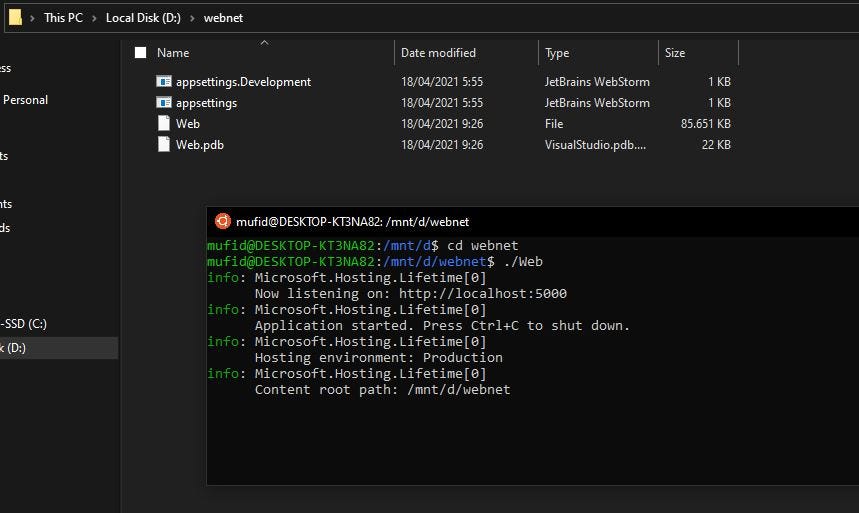Screen dimensions: 859x513
Task: Select the Web file name
Action: pyautogui.click(x=188, y=123)
